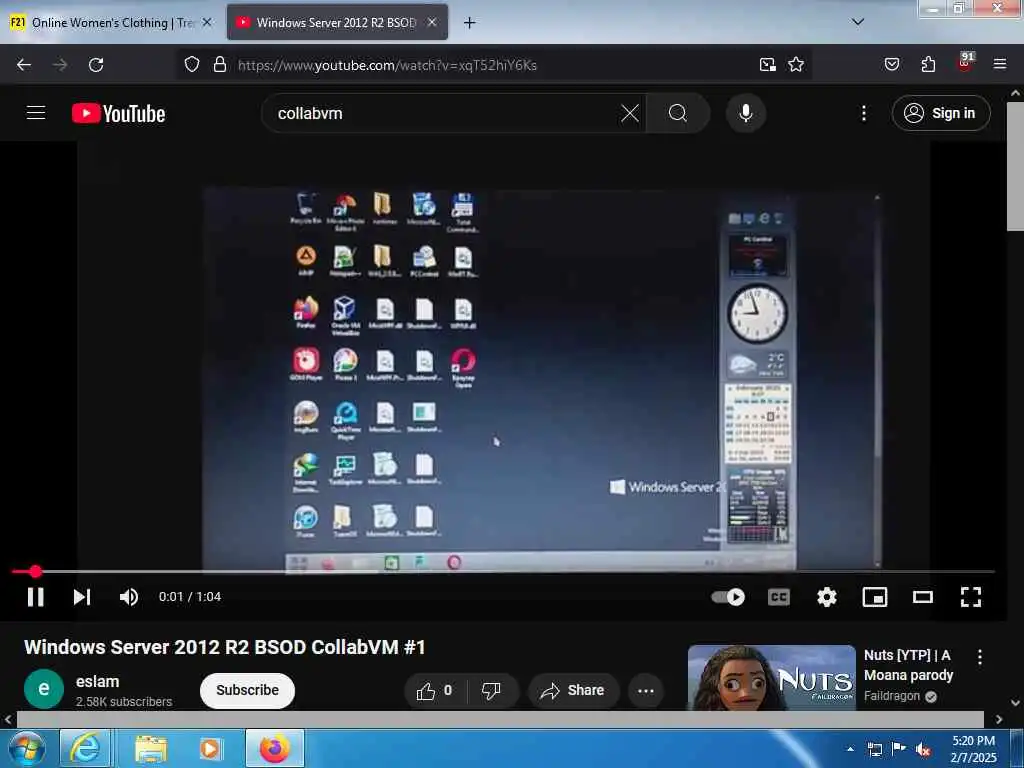Clear the collabvm search text
Screen dimensions: 1024x768
coord(630,114)
